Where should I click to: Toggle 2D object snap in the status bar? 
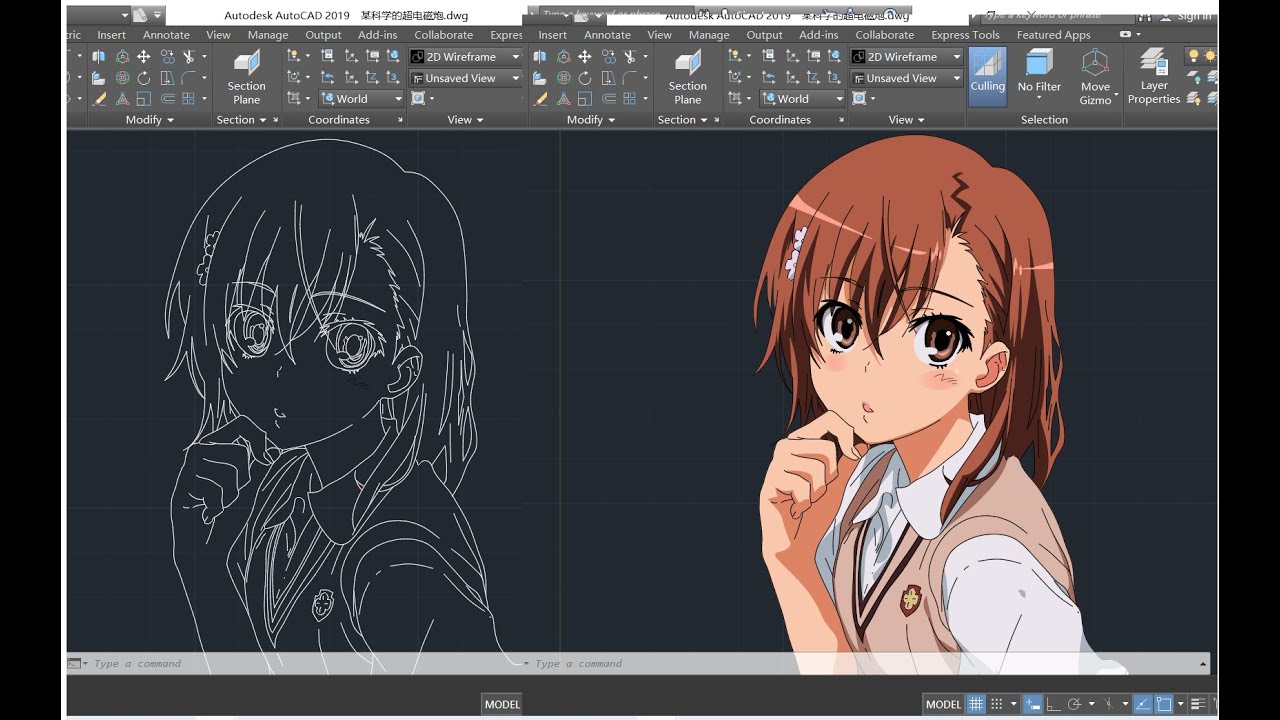click(x=1163, y=704)
